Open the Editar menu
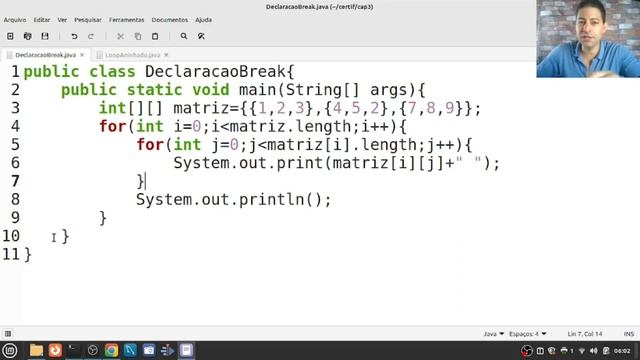 tap(42, 20)
